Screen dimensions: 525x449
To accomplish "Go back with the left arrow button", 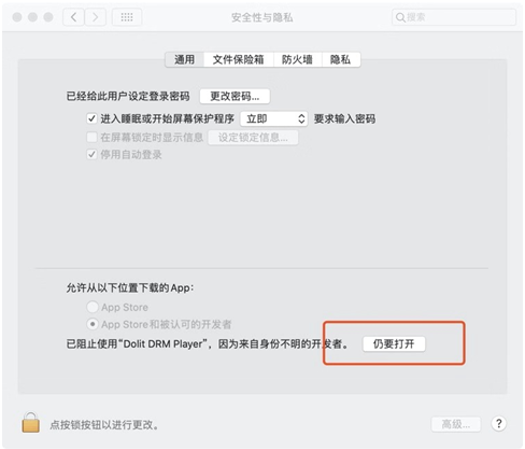I will pyautogui.click(x=74, y=17).
